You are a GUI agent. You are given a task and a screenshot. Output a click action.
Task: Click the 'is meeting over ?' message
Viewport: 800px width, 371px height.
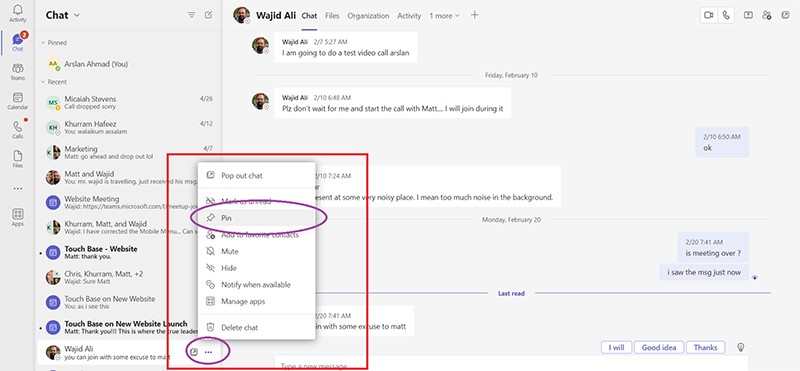(x=713, y=247)
